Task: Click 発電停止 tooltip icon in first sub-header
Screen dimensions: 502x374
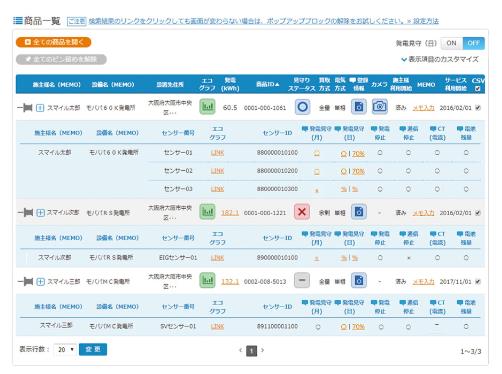Action: 374,129
